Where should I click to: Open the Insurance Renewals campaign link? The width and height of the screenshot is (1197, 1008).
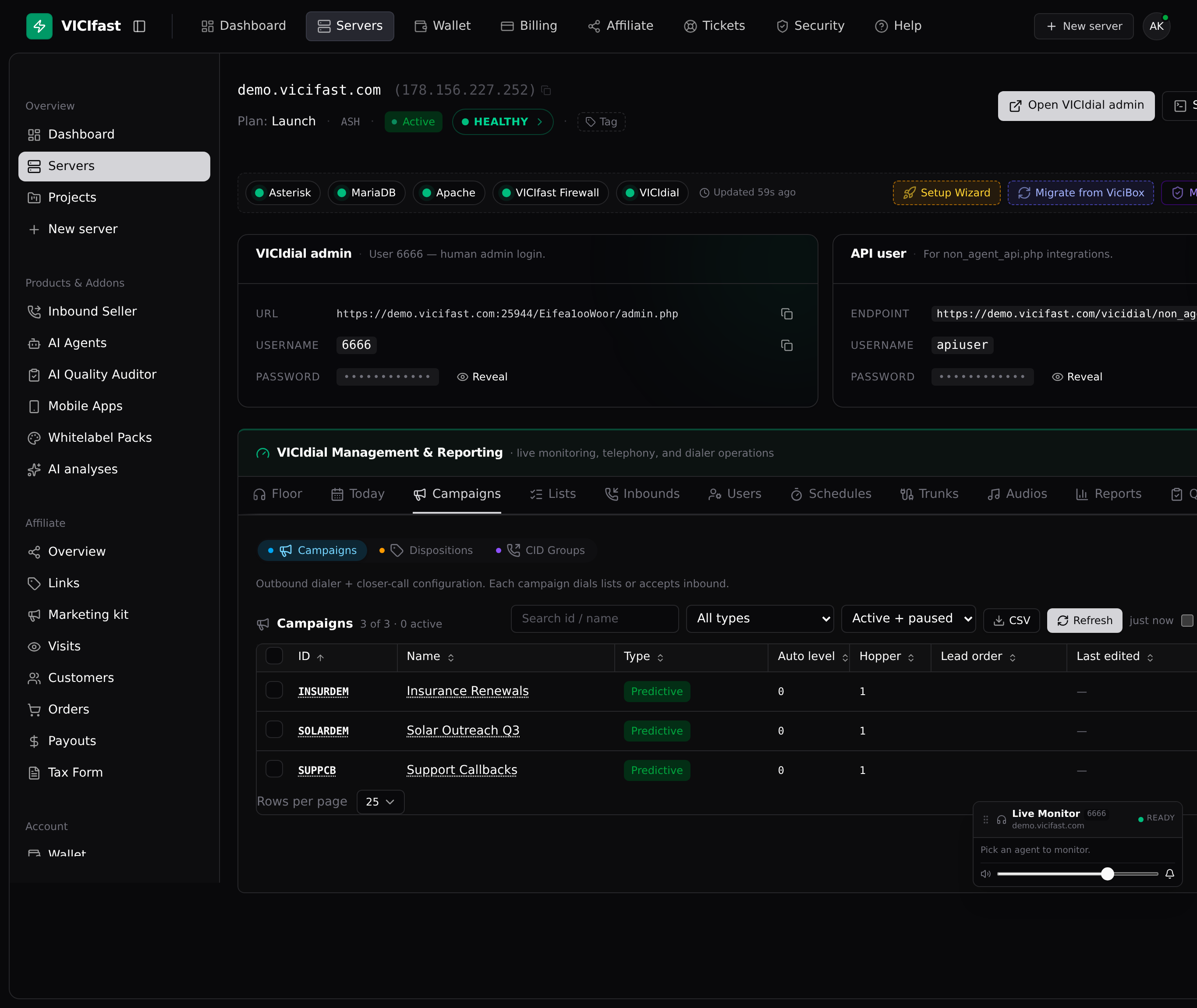point(467,691)
